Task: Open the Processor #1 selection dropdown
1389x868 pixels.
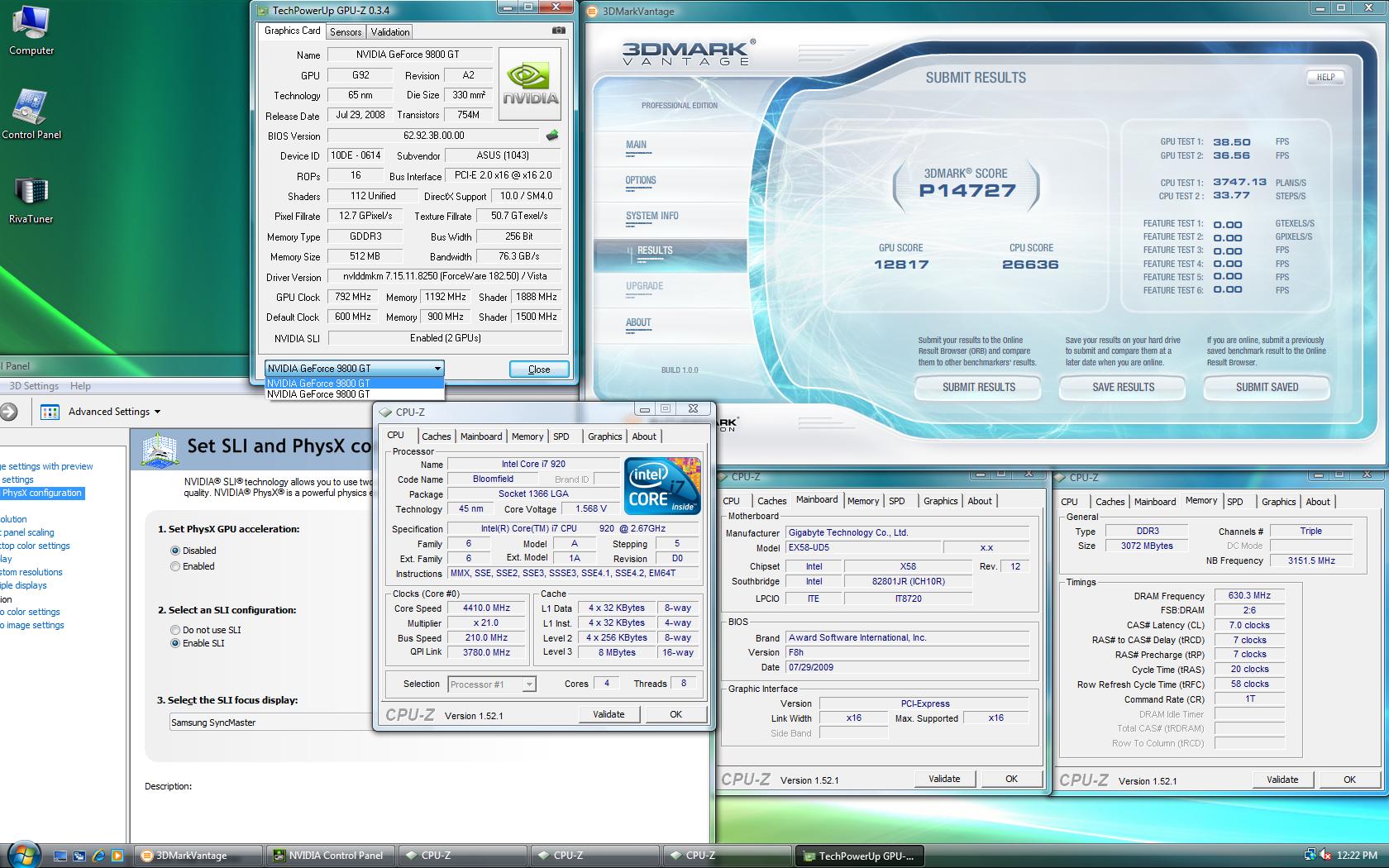Action: tap(492, 684)
